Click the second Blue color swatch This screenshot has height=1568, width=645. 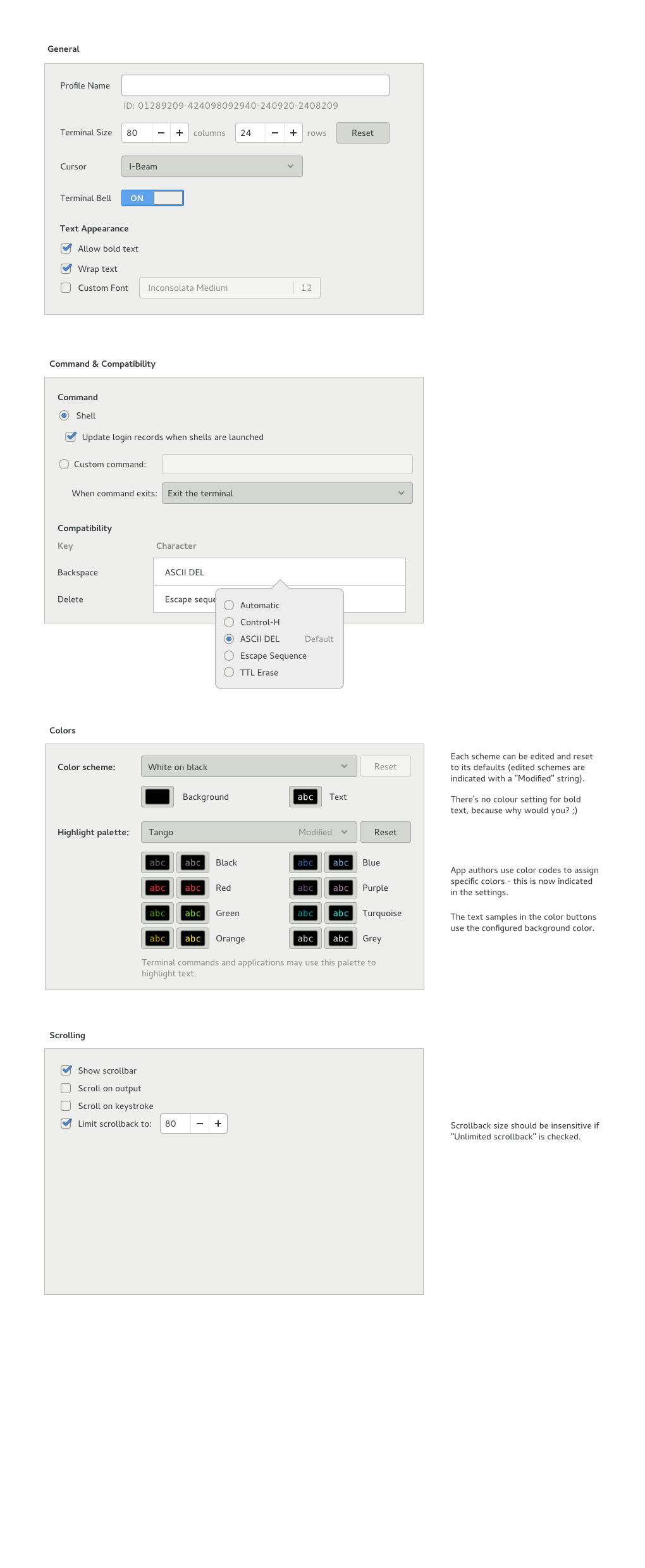[341, 862]
